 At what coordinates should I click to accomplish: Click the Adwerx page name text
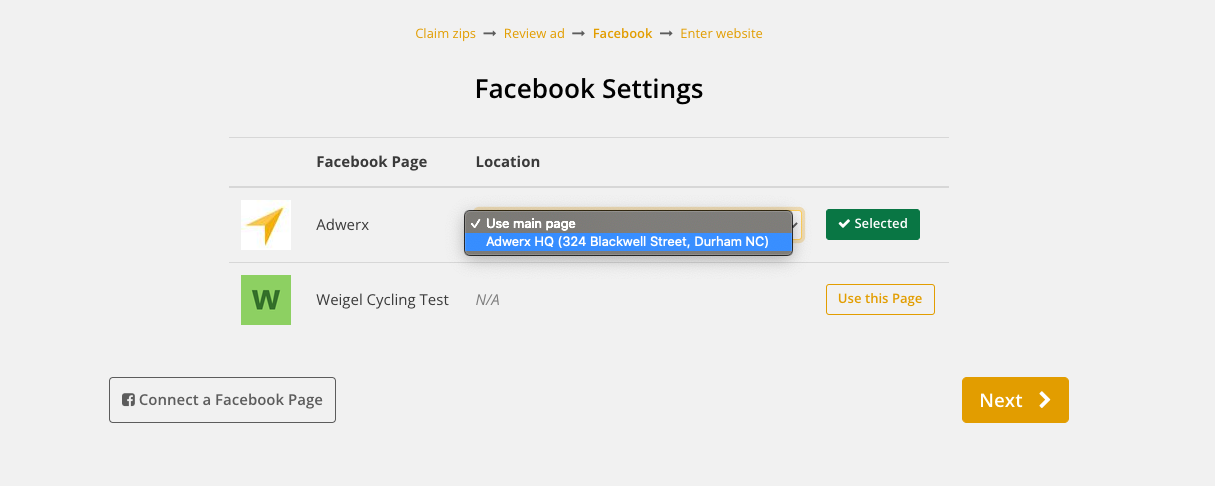[343, 225]
